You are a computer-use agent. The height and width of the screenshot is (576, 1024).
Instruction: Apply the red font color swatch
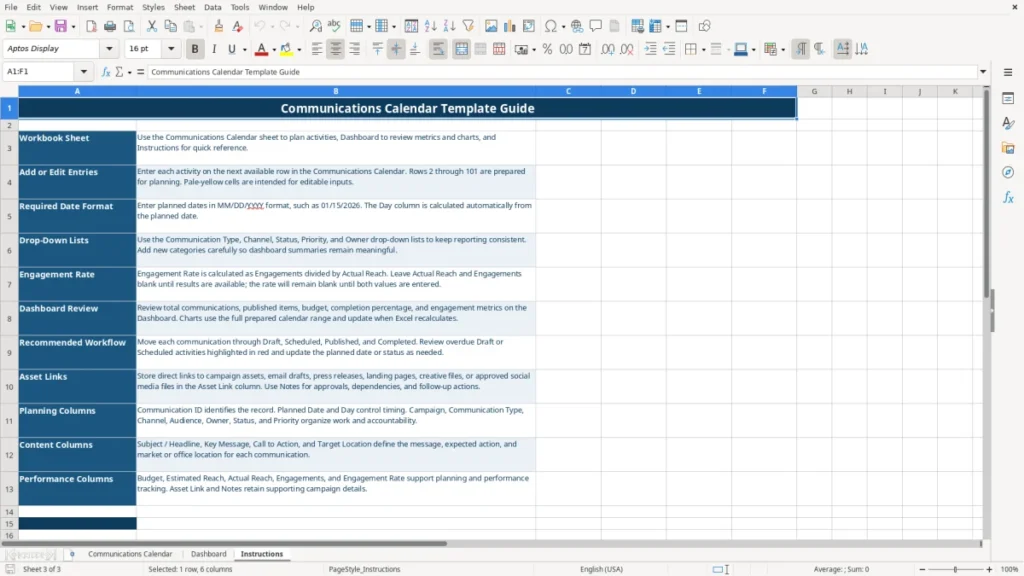(261, 49)
